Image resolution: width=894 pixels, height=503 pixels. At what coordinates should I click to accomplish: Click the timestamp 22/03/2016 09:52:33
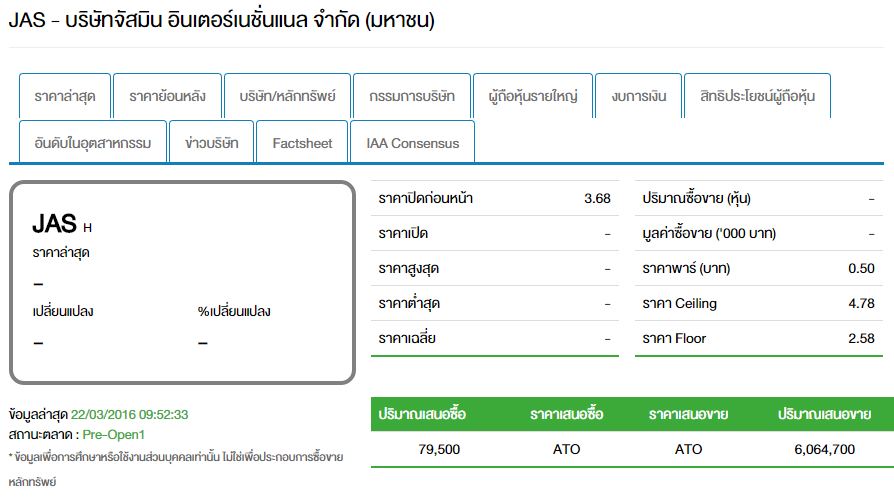(129, 415)
